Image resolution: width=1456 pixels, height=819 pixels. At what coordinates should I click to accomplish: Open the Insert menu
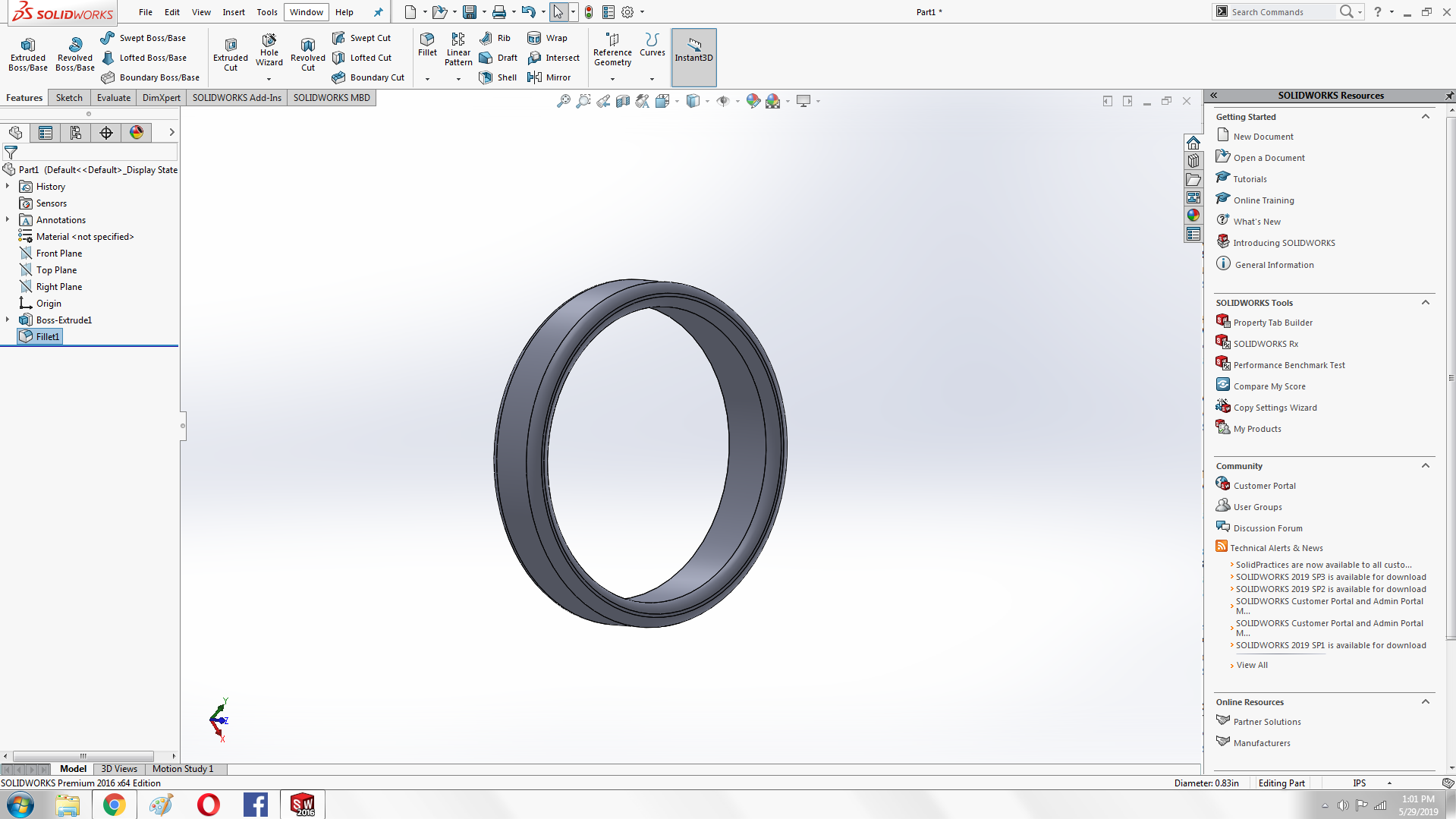click(x=234, y=12)
